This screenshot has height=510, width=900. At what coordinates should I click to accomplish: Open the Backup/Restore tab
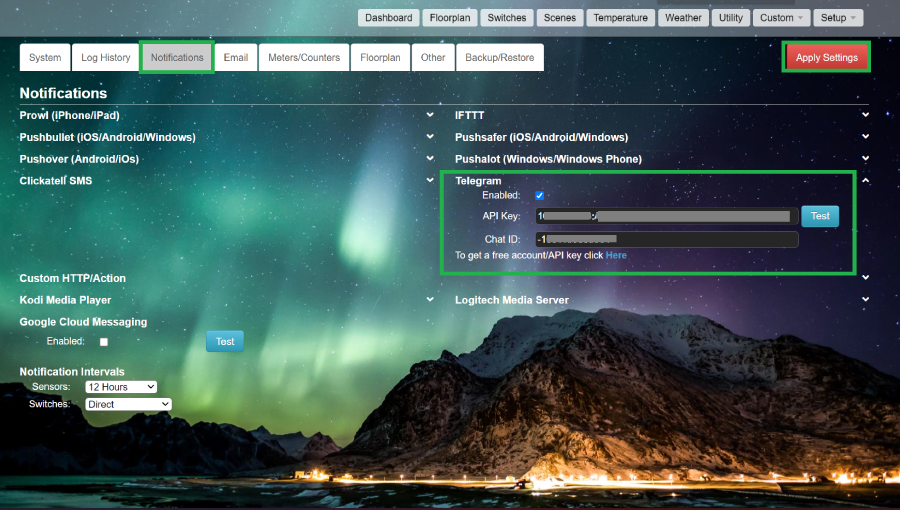coord(500,58)
